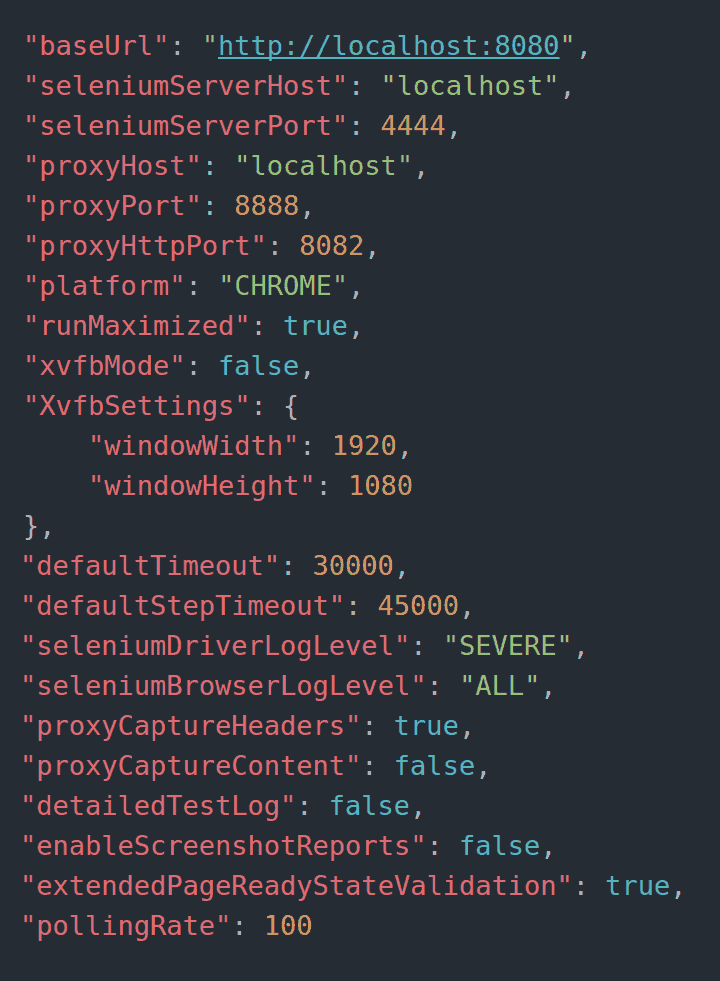Click the windowWidth value 1920
Screen dimensions: 720x981
coord(364,447)
